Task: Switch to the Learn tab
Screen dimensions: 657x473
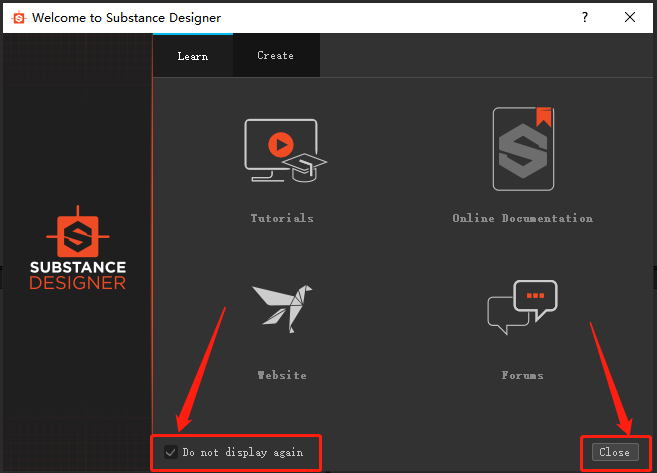Action: [193, 56]
